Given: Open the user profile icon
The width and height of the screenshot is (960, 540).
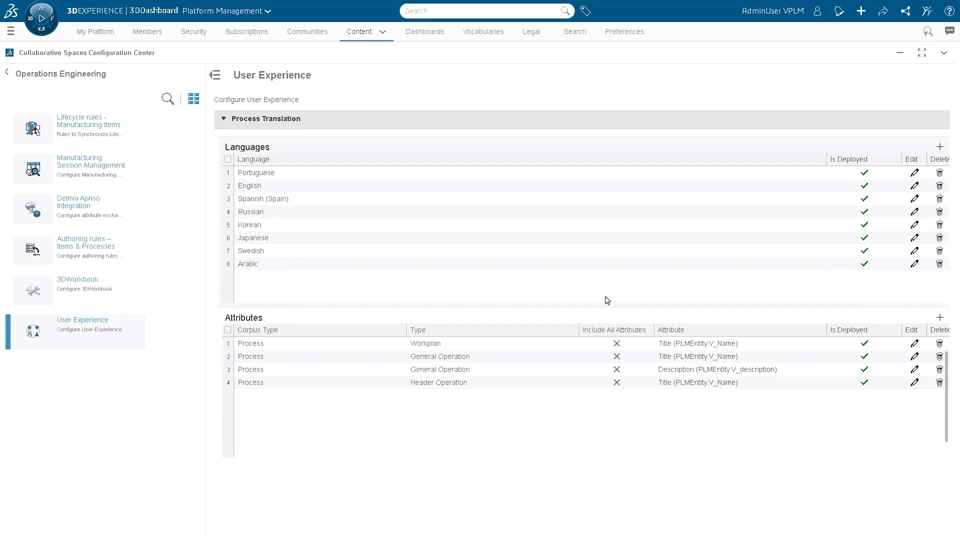Looking at the screenshot, I should click(817, 11).
